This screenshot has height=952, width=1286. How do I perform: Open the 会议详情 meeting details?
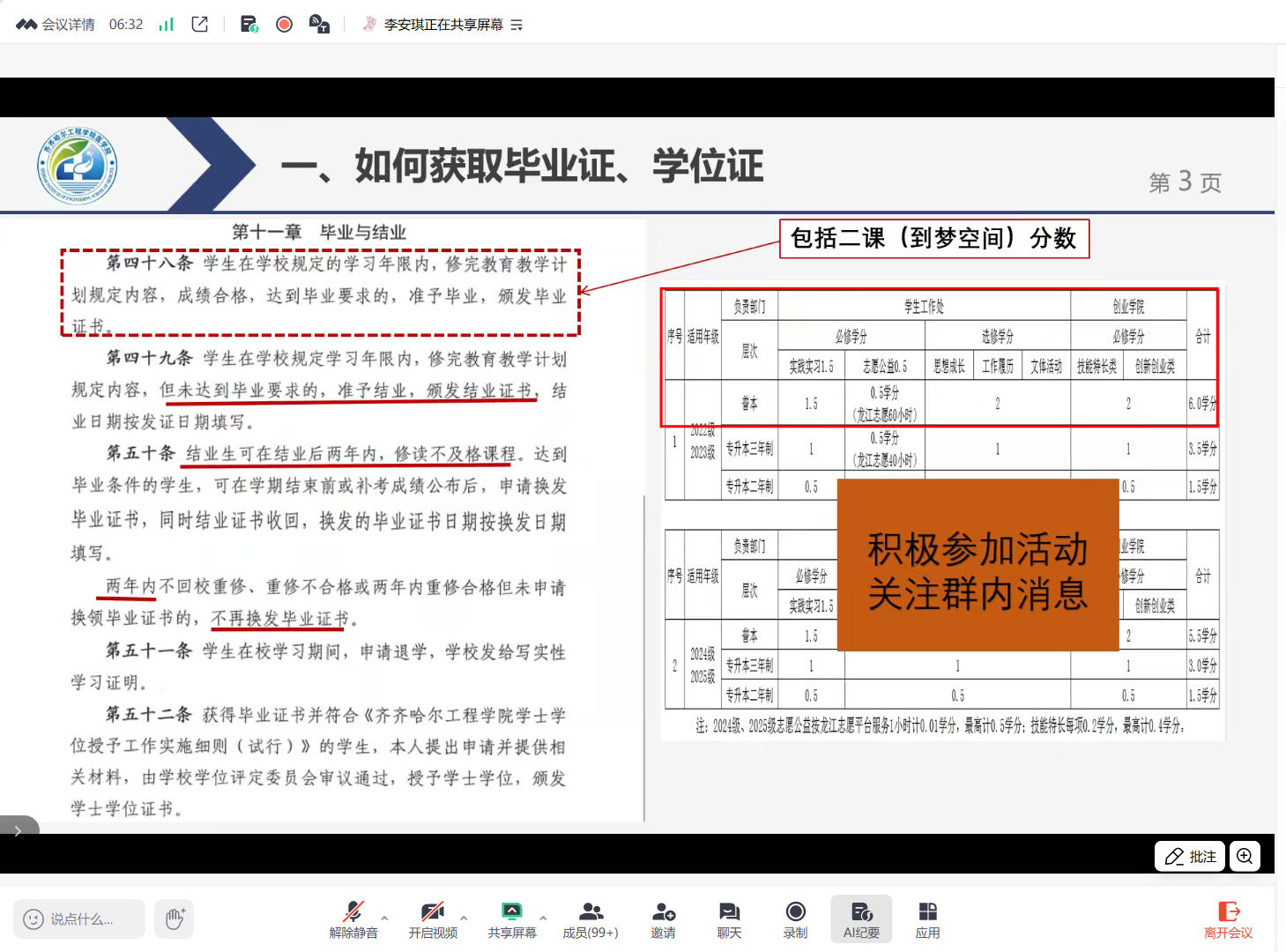(x=56, y=25)
